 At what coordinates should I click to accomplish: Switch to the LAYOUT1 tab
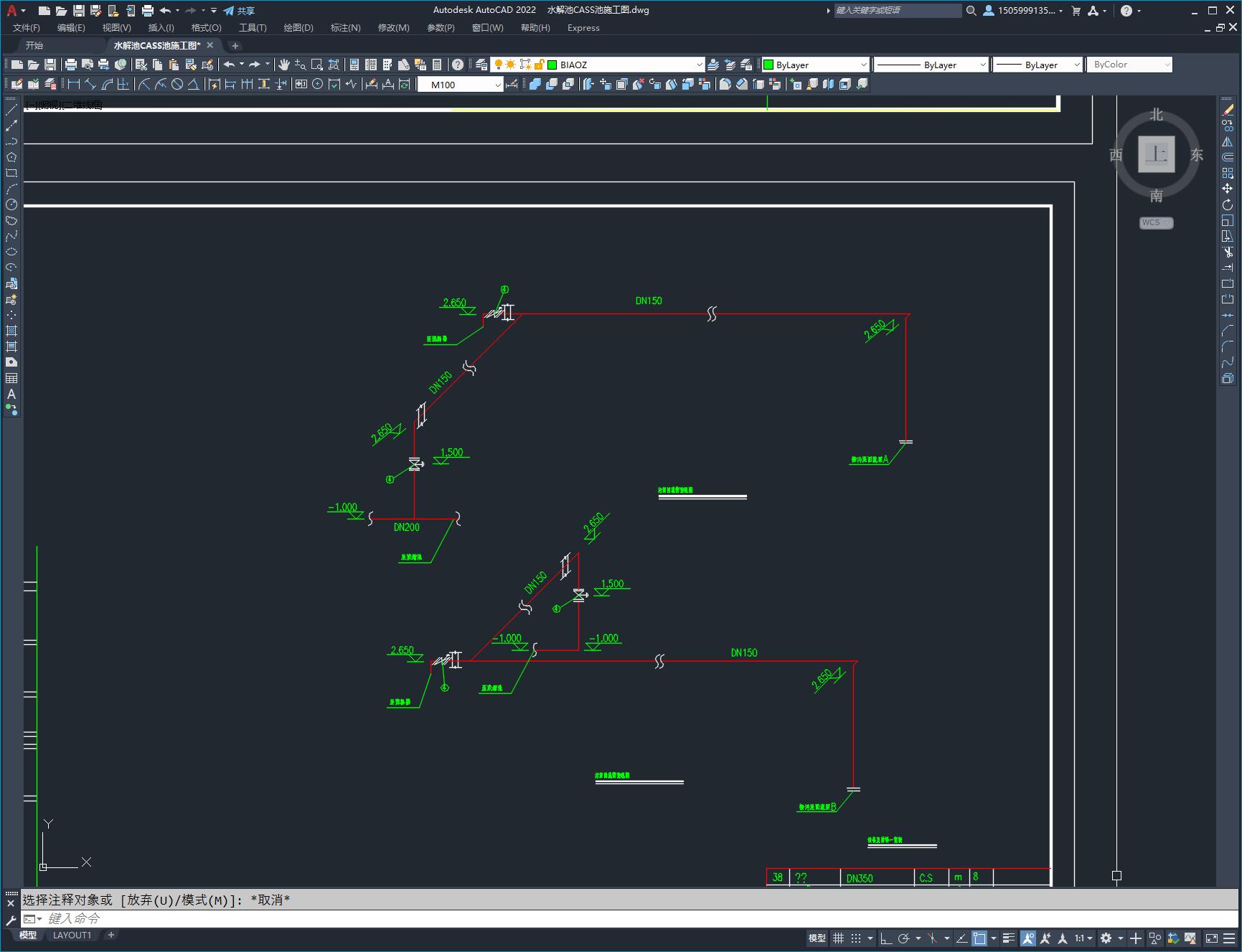point(72,935)
